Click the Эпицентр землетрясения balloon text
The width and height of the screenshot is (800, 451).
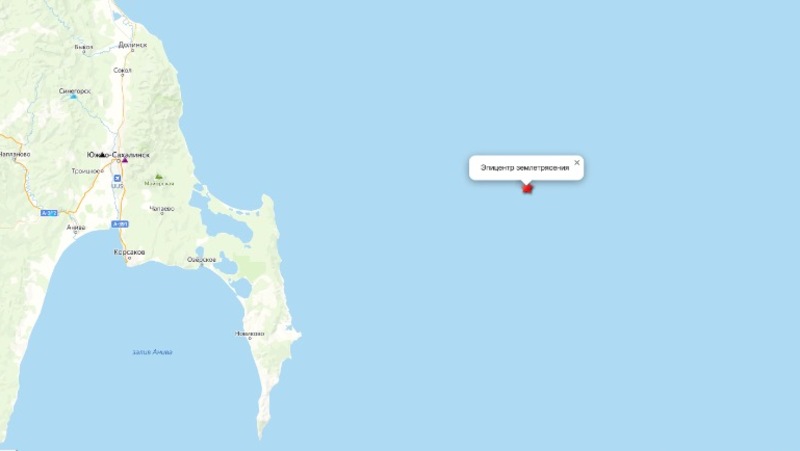[x=524, y=167]
